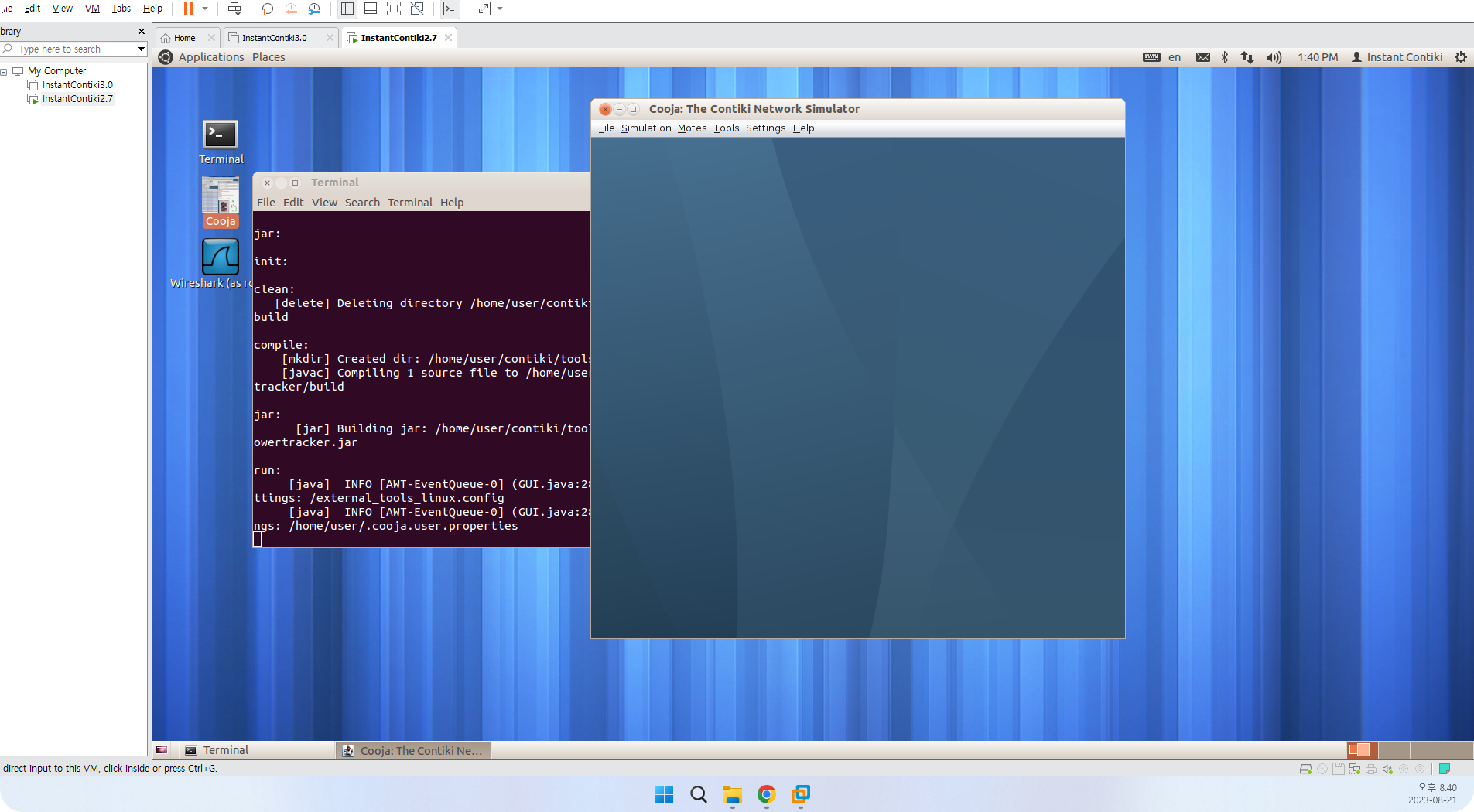
Task: Click the stretch guest display icon
Action: tap(484, 9)
